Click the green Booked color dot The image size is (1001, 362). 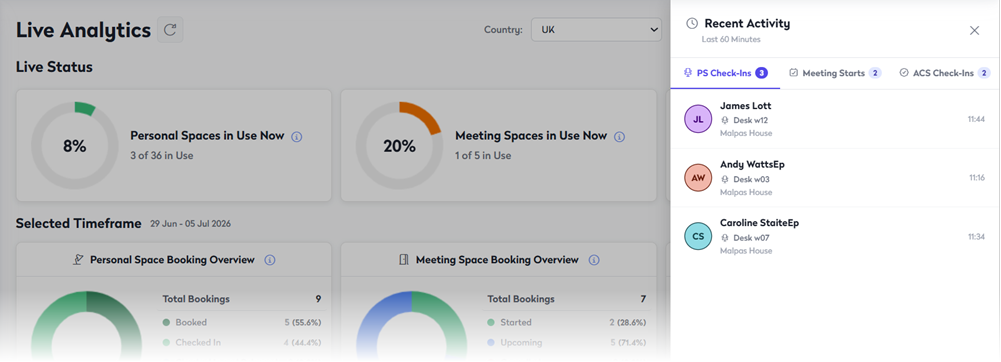click(x=166, y=323)
